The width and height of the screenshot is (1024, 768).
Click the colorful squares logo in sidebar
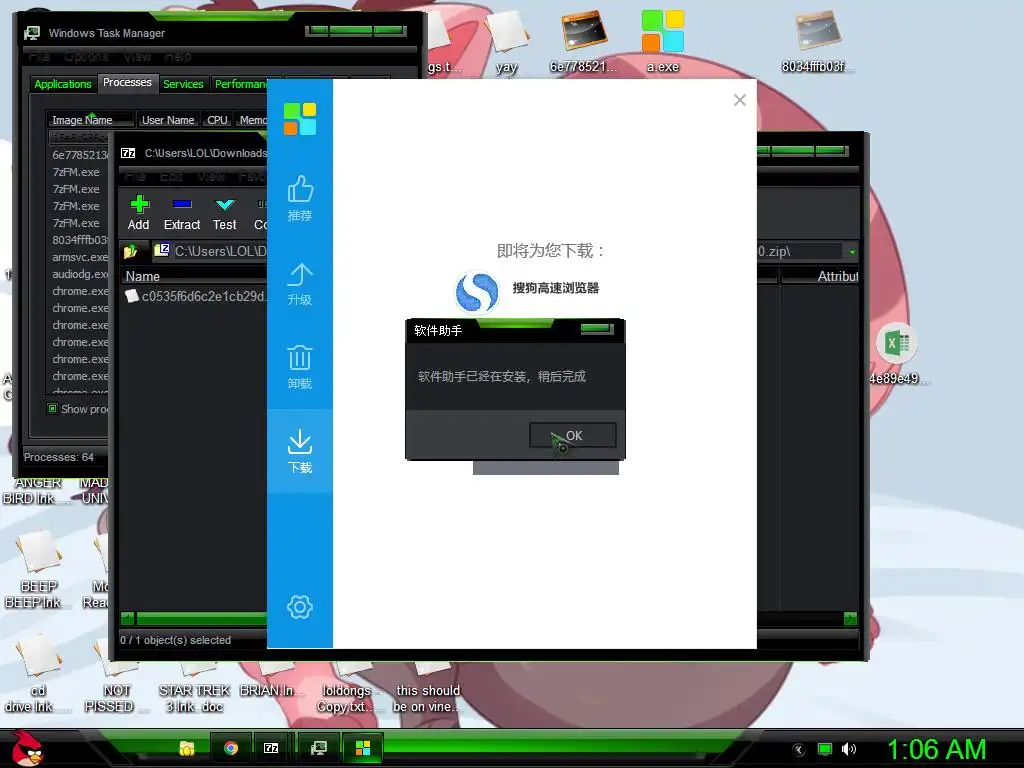pos(300,119)
